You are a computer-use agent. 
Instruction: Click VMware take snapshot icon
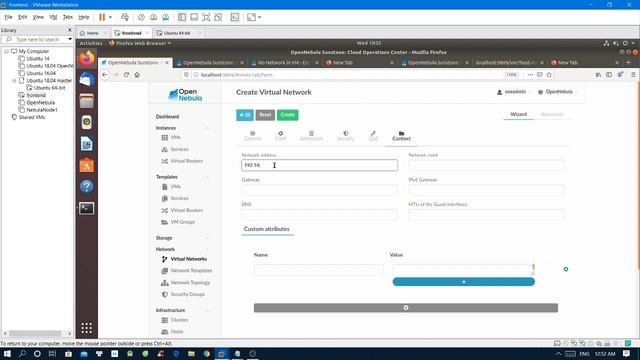141,17
